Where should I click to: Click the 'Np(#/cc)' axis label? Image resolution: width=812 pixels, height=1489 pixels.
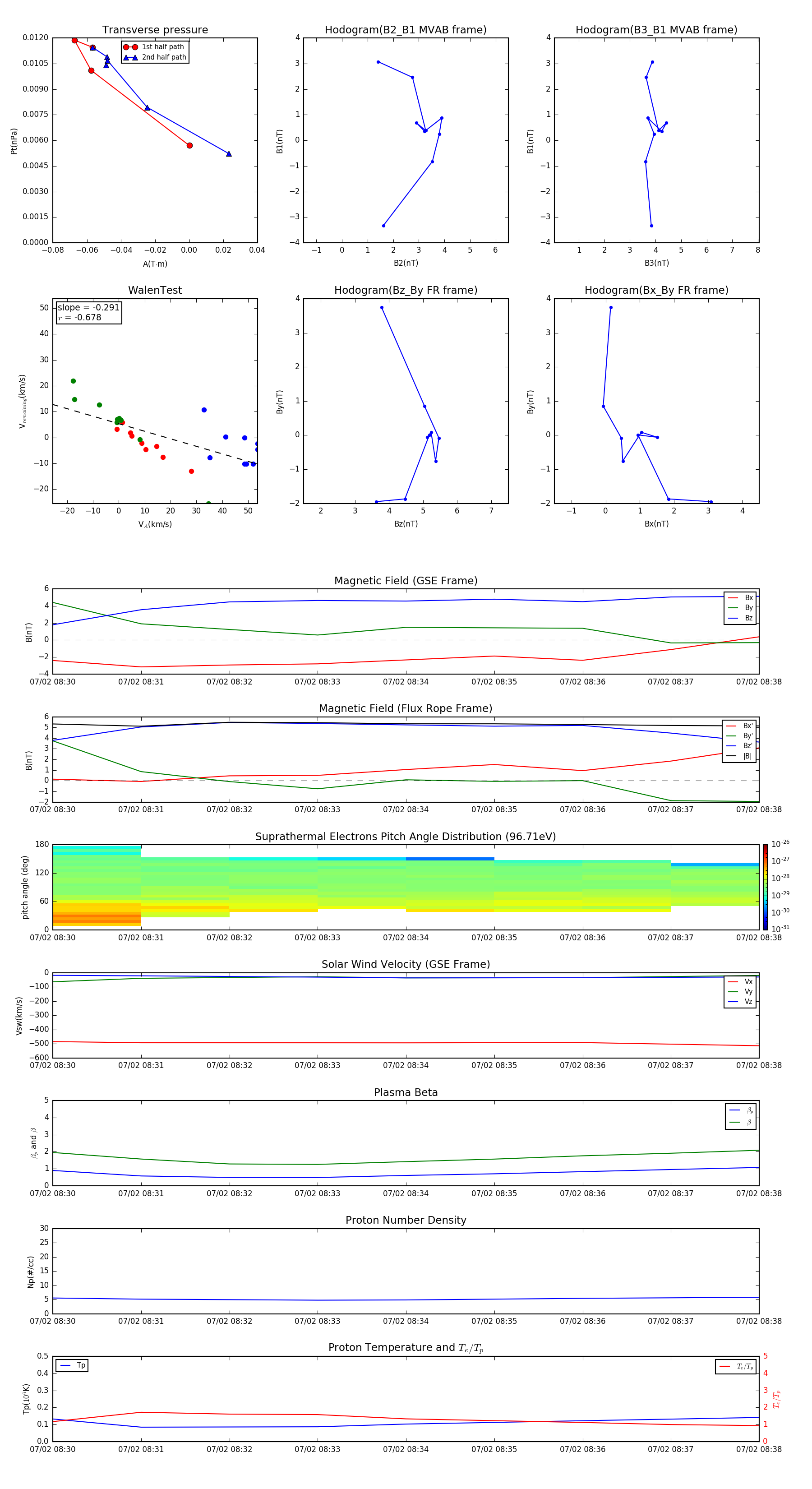point(31,1272)
